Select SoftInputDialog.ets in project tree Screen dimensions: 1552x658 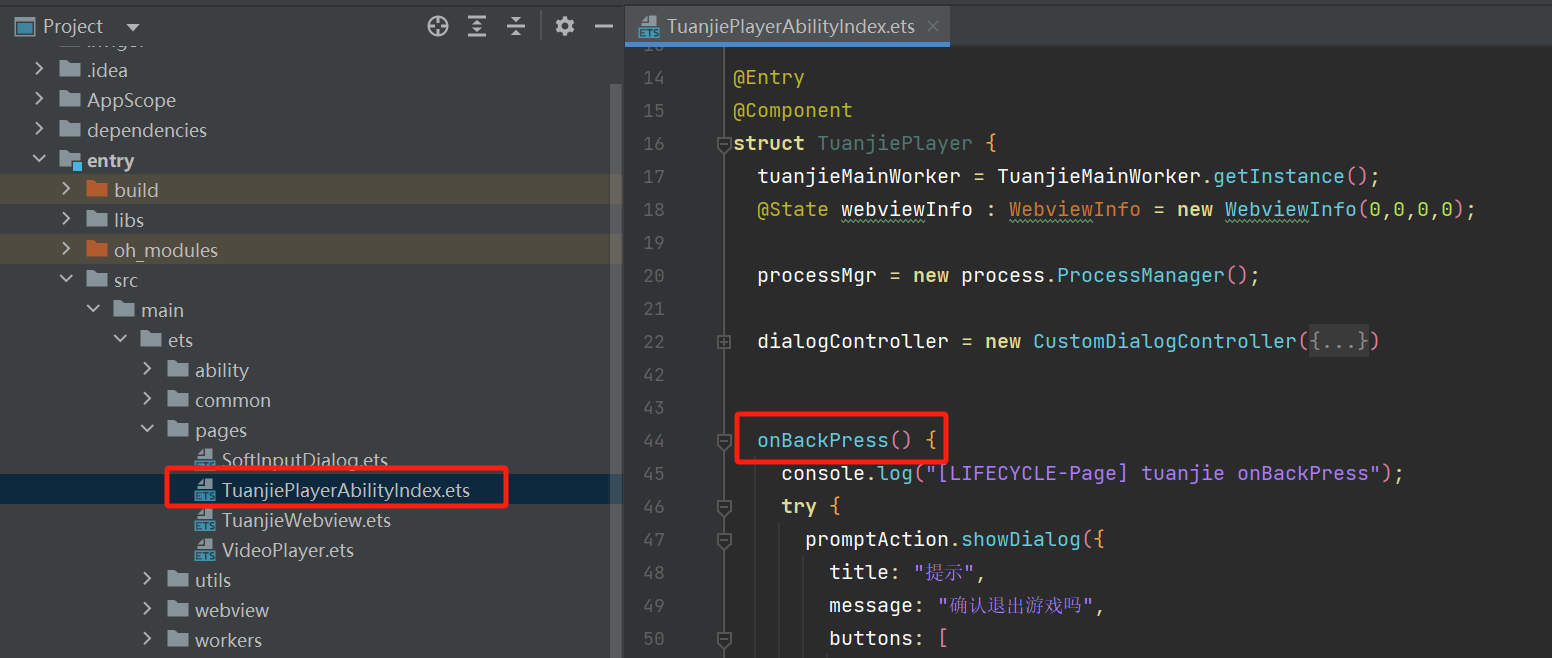click(304, 461)
